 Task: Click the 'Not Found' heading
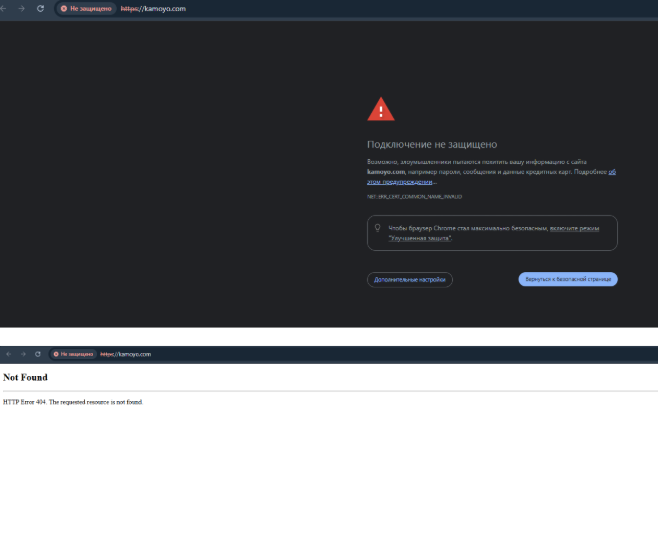pyautogui.click(x=25, y=377)
